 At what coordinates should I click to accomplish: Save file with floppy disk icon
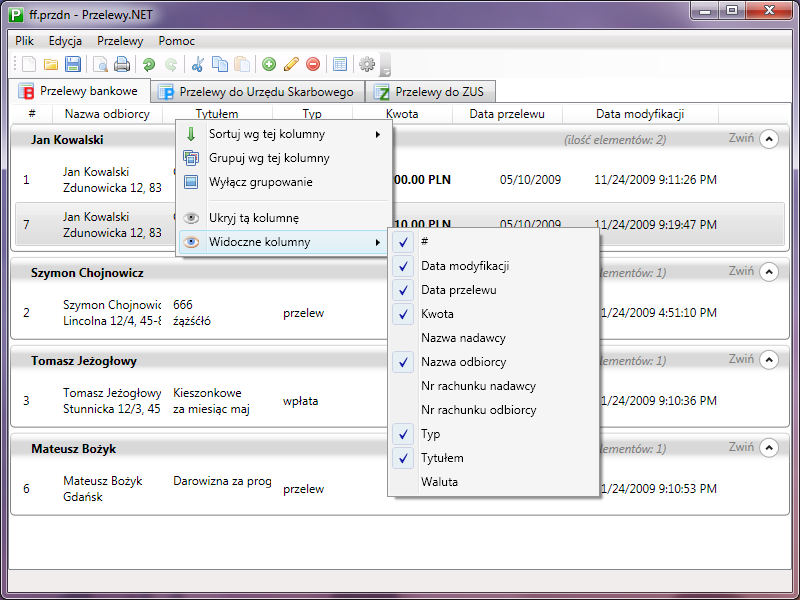pyautogui.click(x=73, y=64)
